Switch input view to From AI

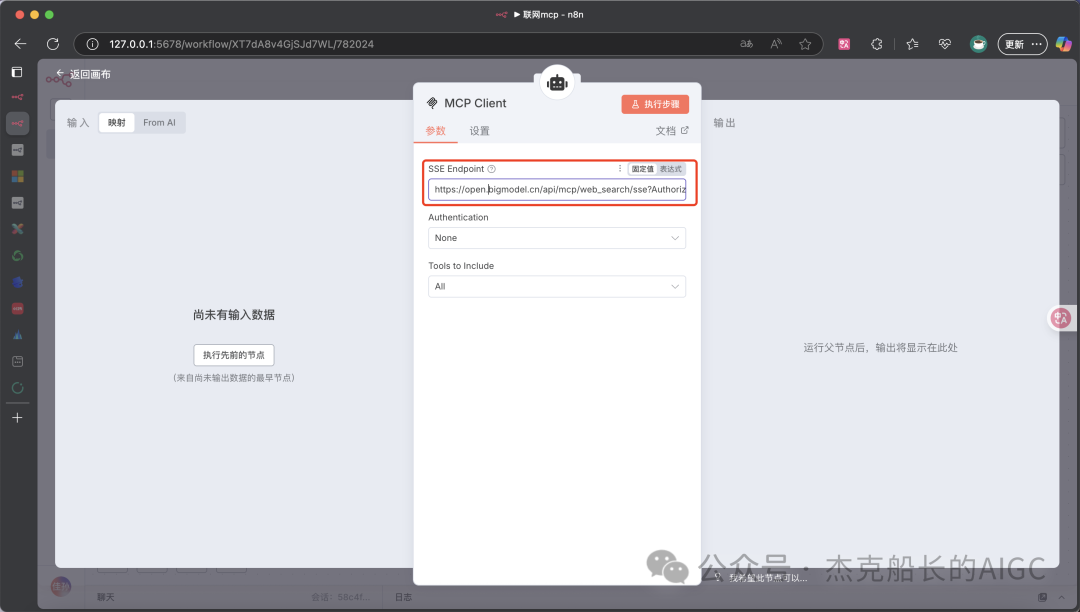[159, 123]
